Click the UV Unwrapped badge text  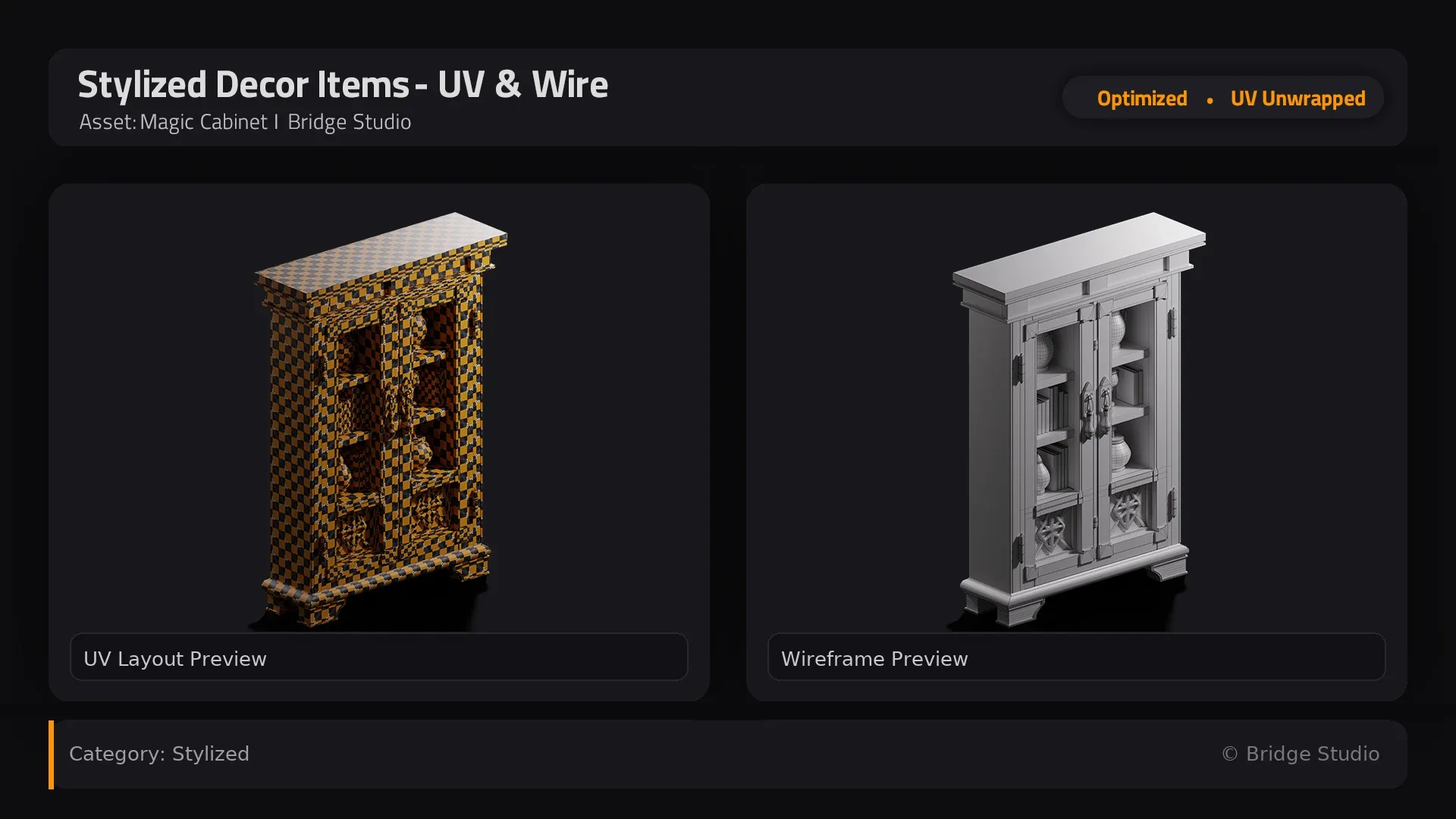pos(1298,99)
